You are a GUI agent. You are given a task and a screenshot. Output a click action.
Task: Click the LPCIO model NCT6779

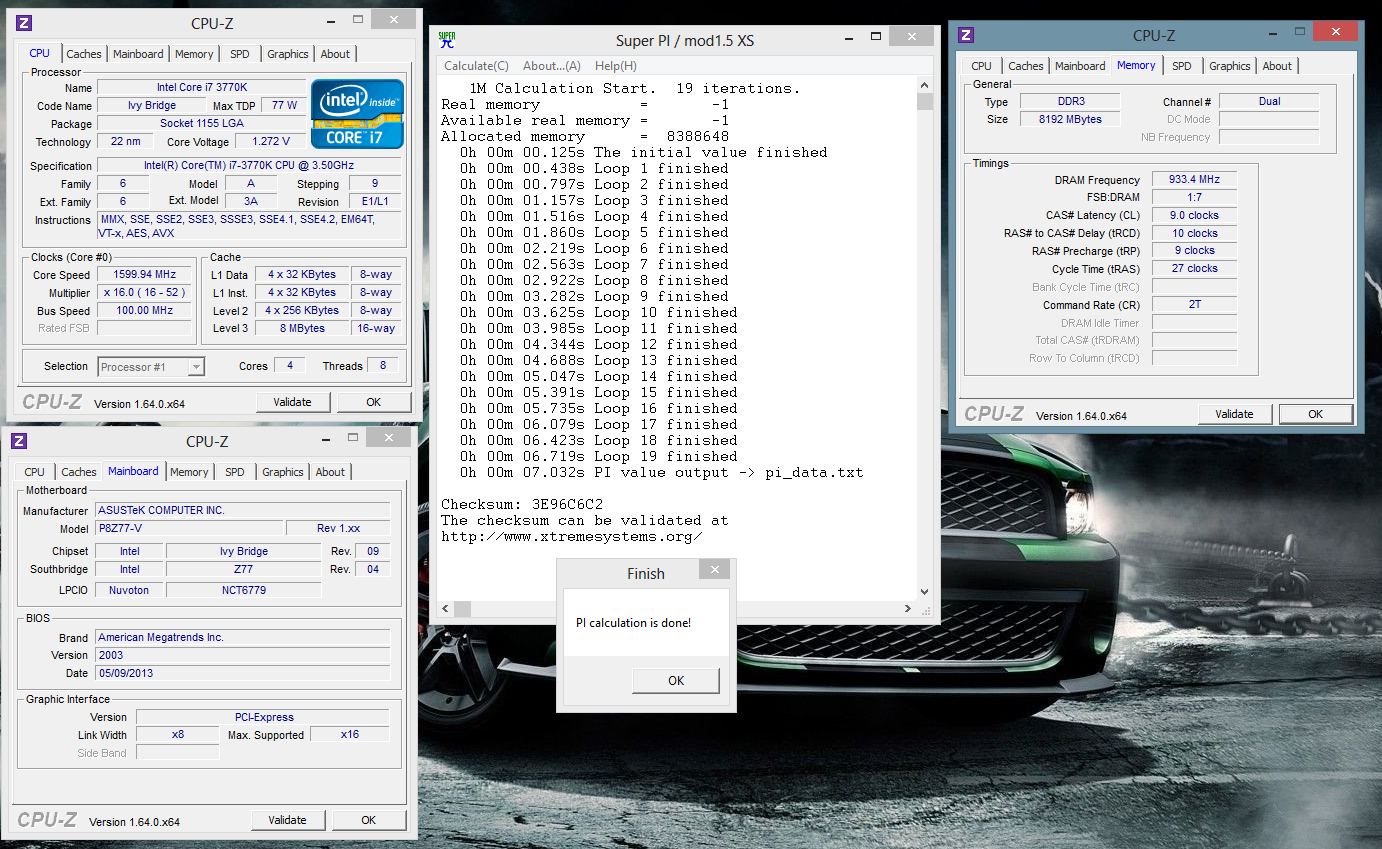pos(243,590)
